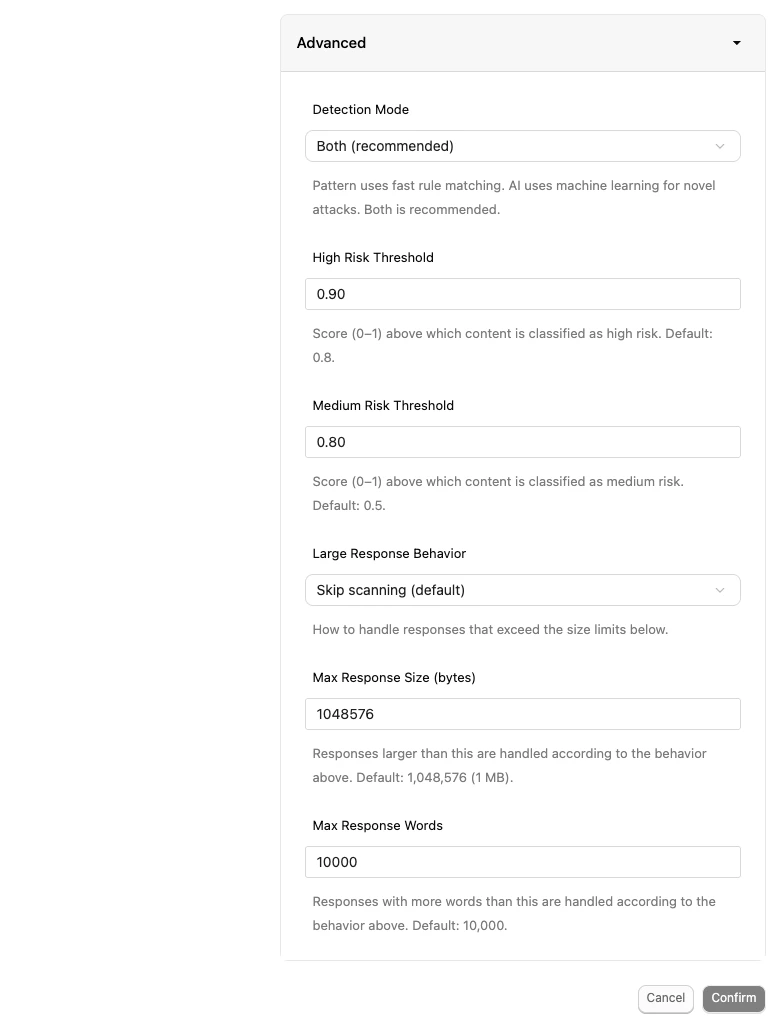Viewport: 784px width, 1018px height.
Task: Click the Detection Mode label
Action: coord(360,110)
